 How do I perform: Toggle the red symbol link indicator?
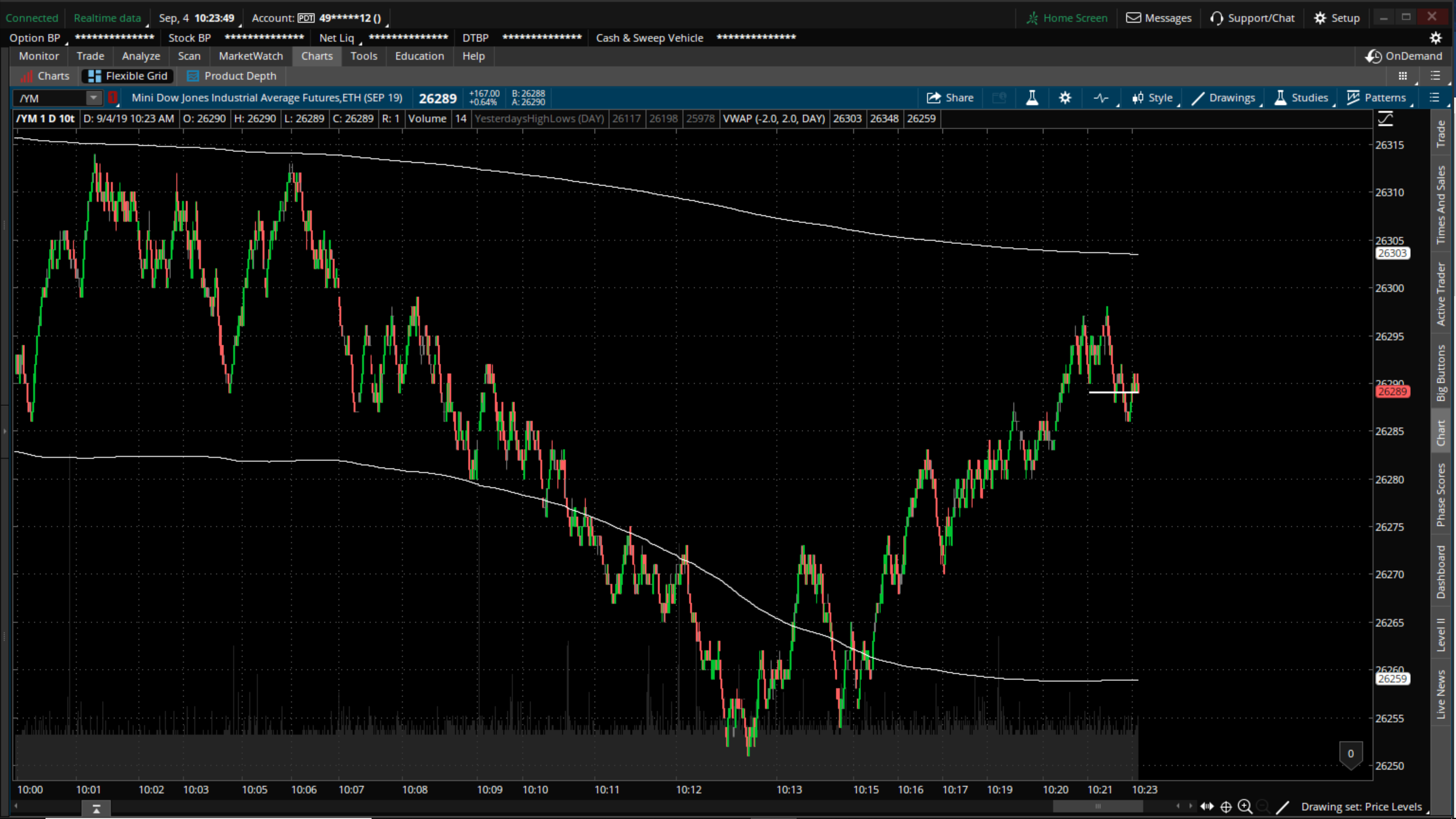click(113, 98)
